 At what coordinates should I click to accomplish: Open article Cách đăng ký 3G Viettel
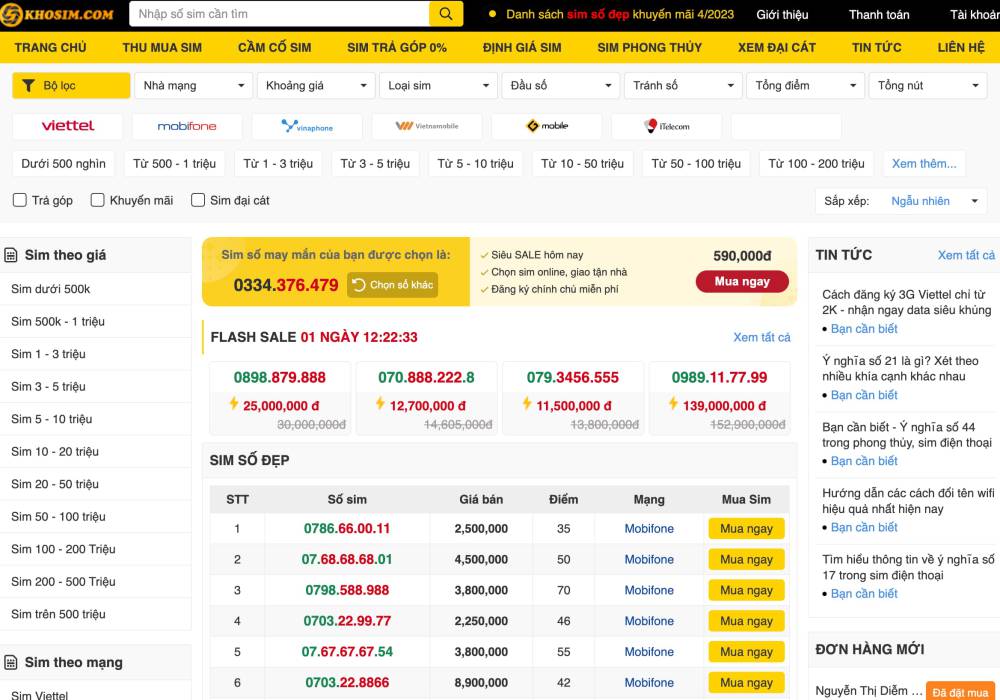click(906, 302)
